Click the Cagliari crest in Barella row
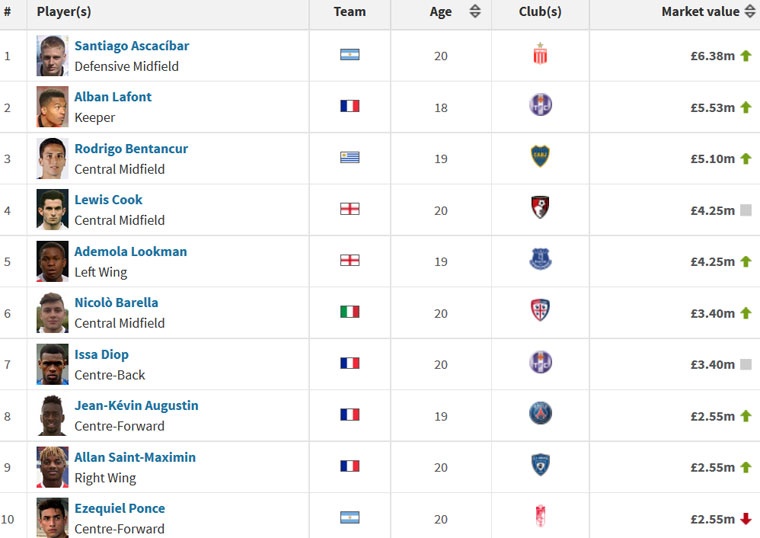 (540, 311)
